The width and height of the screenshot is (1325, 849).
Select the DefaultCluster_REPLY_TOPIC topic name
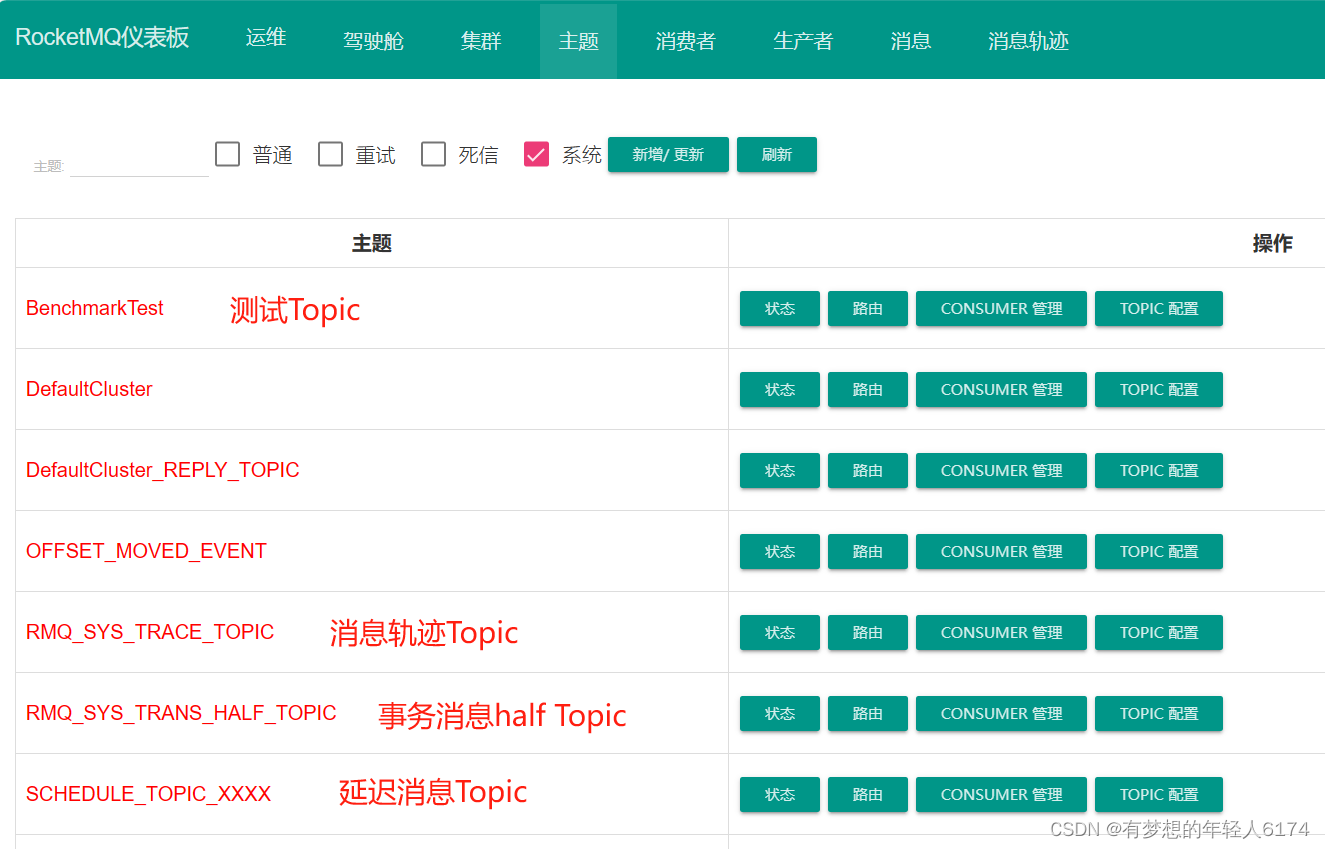163,470
